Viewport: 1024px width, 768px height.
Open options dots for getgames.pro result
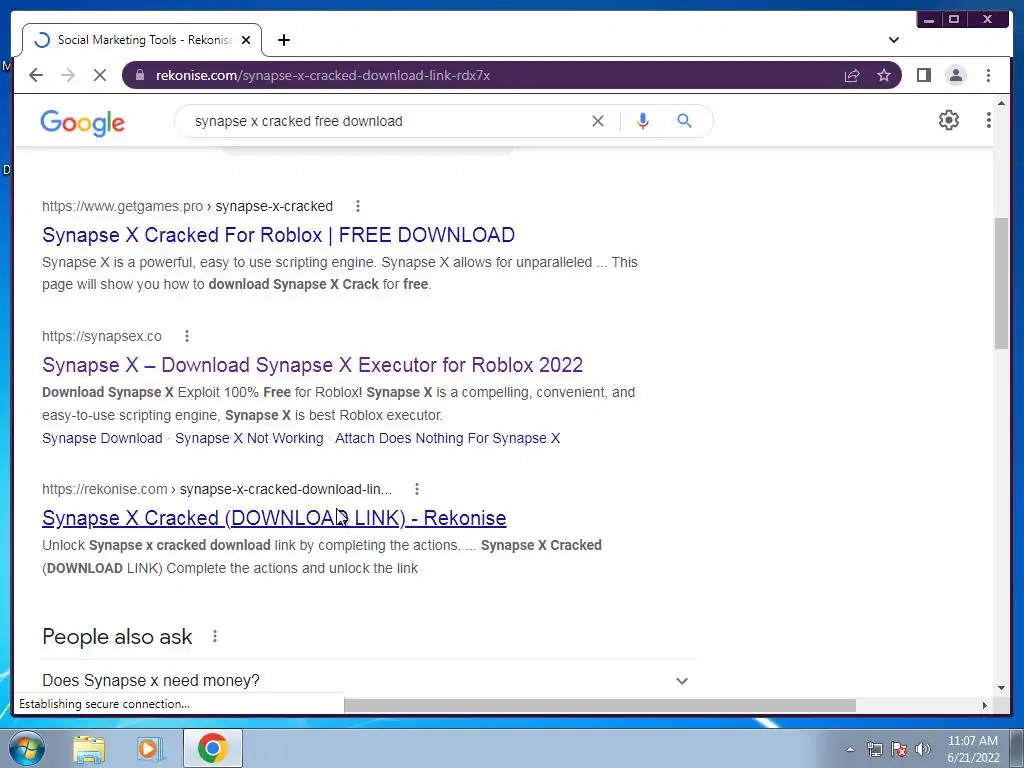tap(357, 206)
